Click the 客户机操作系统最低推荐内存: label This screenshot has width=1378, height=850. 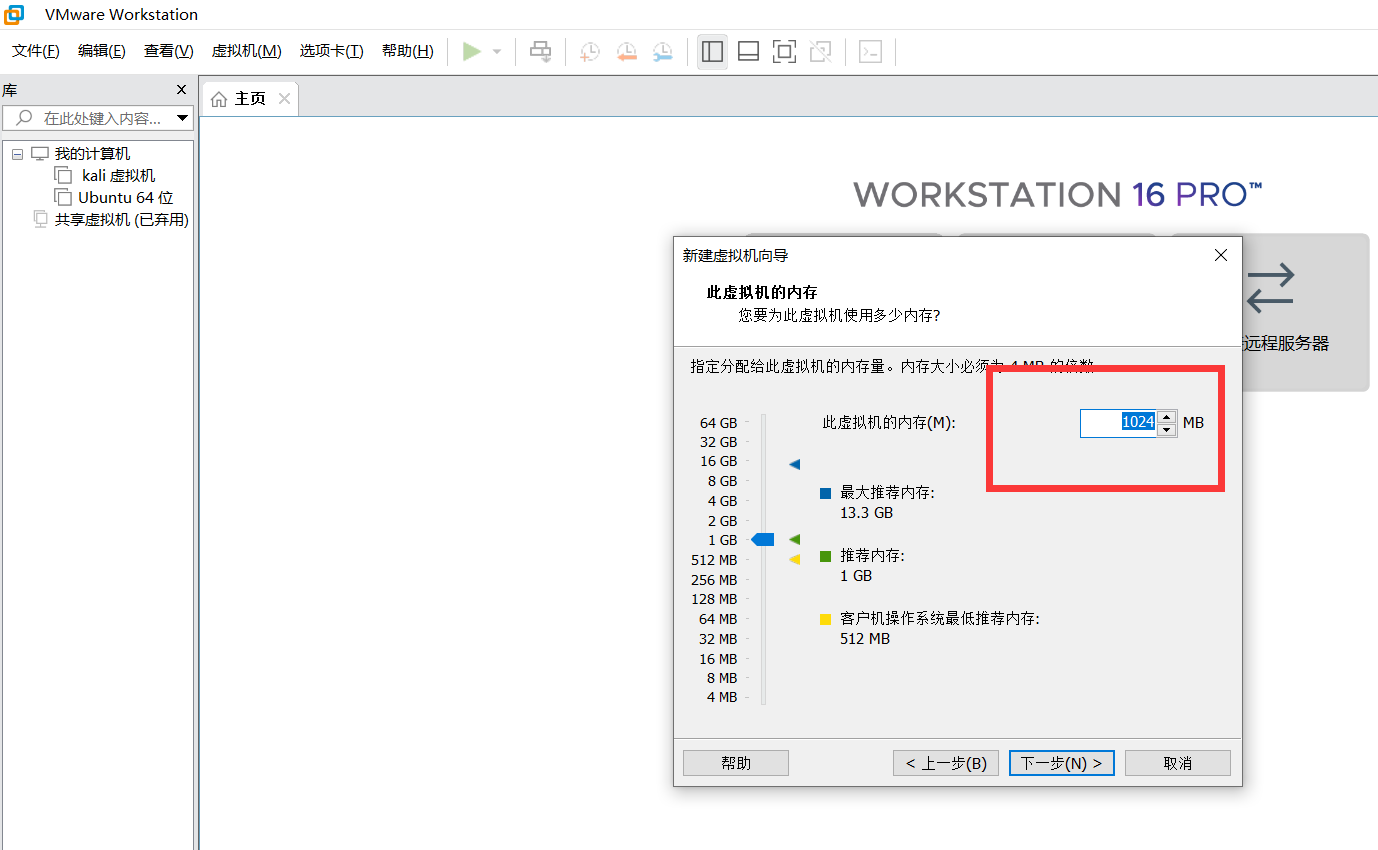tap(940, 619)
